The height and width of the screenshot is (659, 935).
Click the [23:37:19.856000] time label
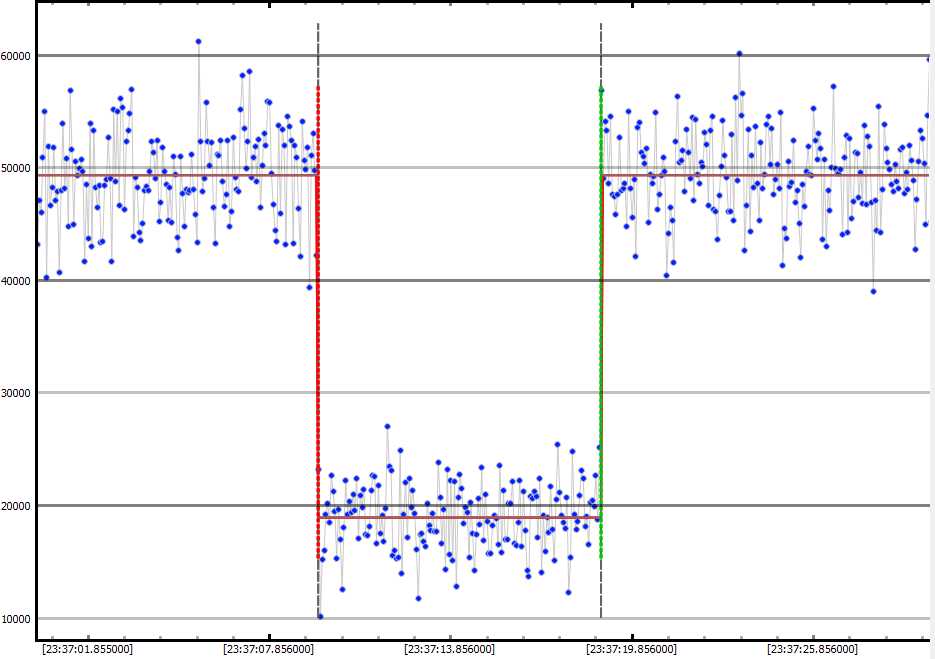631,649
